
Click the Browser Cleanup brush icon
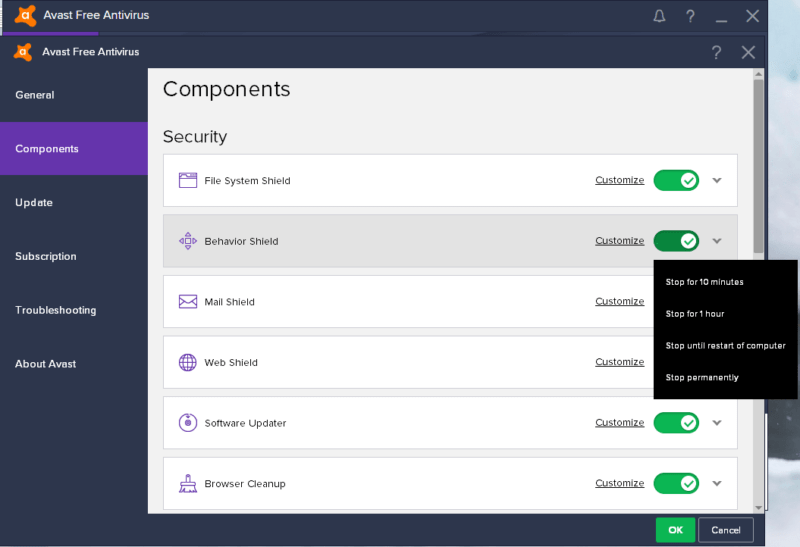coord(188,483)
